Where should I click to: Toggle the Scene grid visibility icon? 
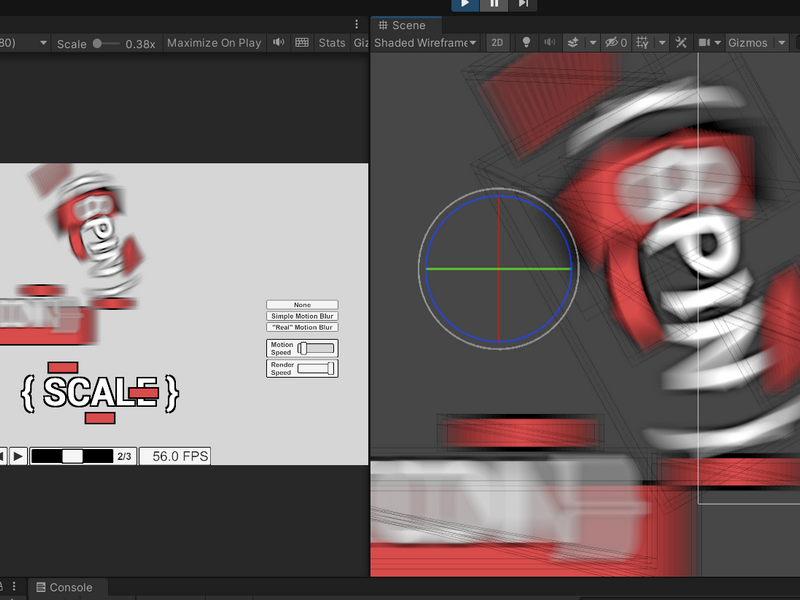coord(642,43)
